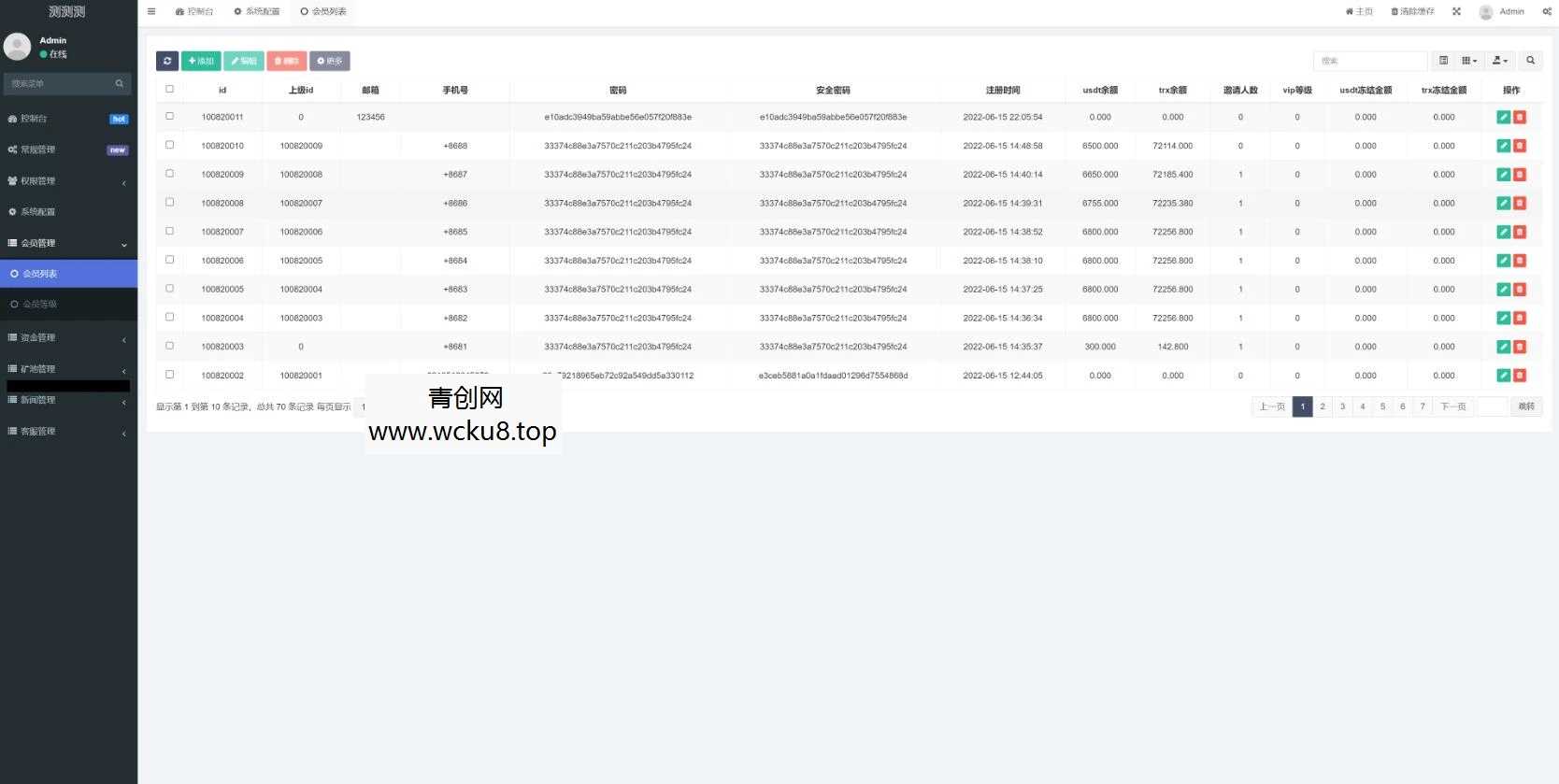Image resolution: width=1559 pixels, height=784 pixels.
Task: Jump to page 7 in pagination
Action: coord(1423,406)
